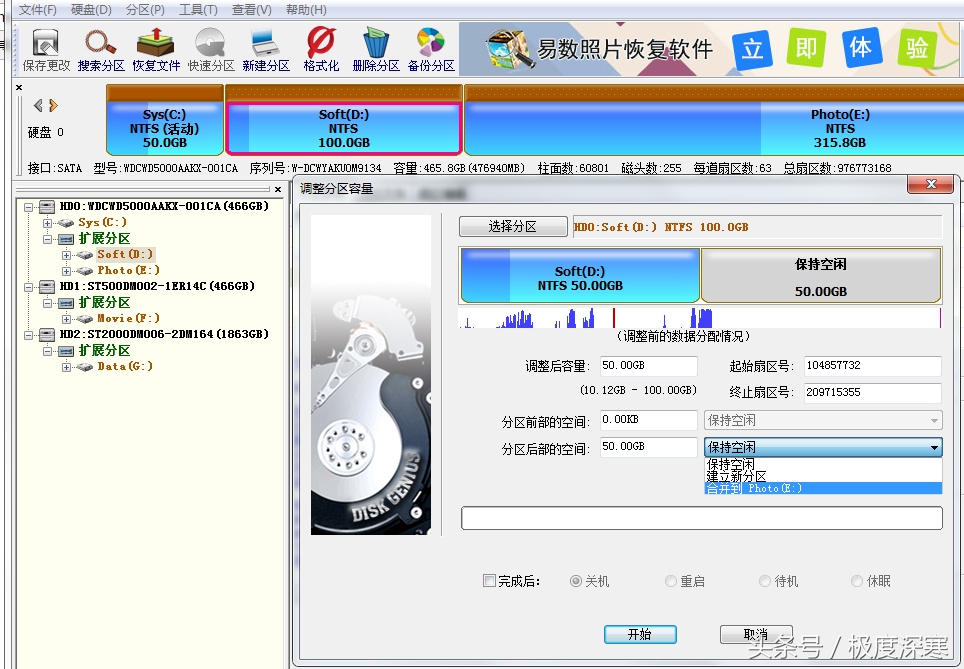
Task: Open the rear space (分区后部的空间) dropdown arrow
Action: tap(934, 448)
